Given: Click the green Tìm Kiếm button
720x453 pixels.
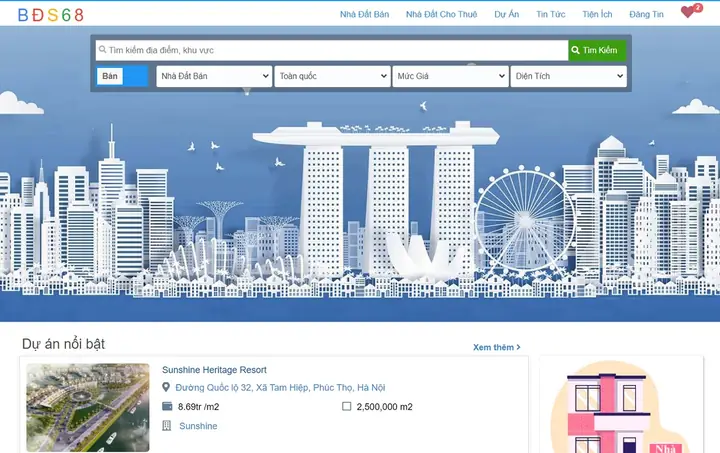Looking at the screenshot, I should click(x=597, y=50).
